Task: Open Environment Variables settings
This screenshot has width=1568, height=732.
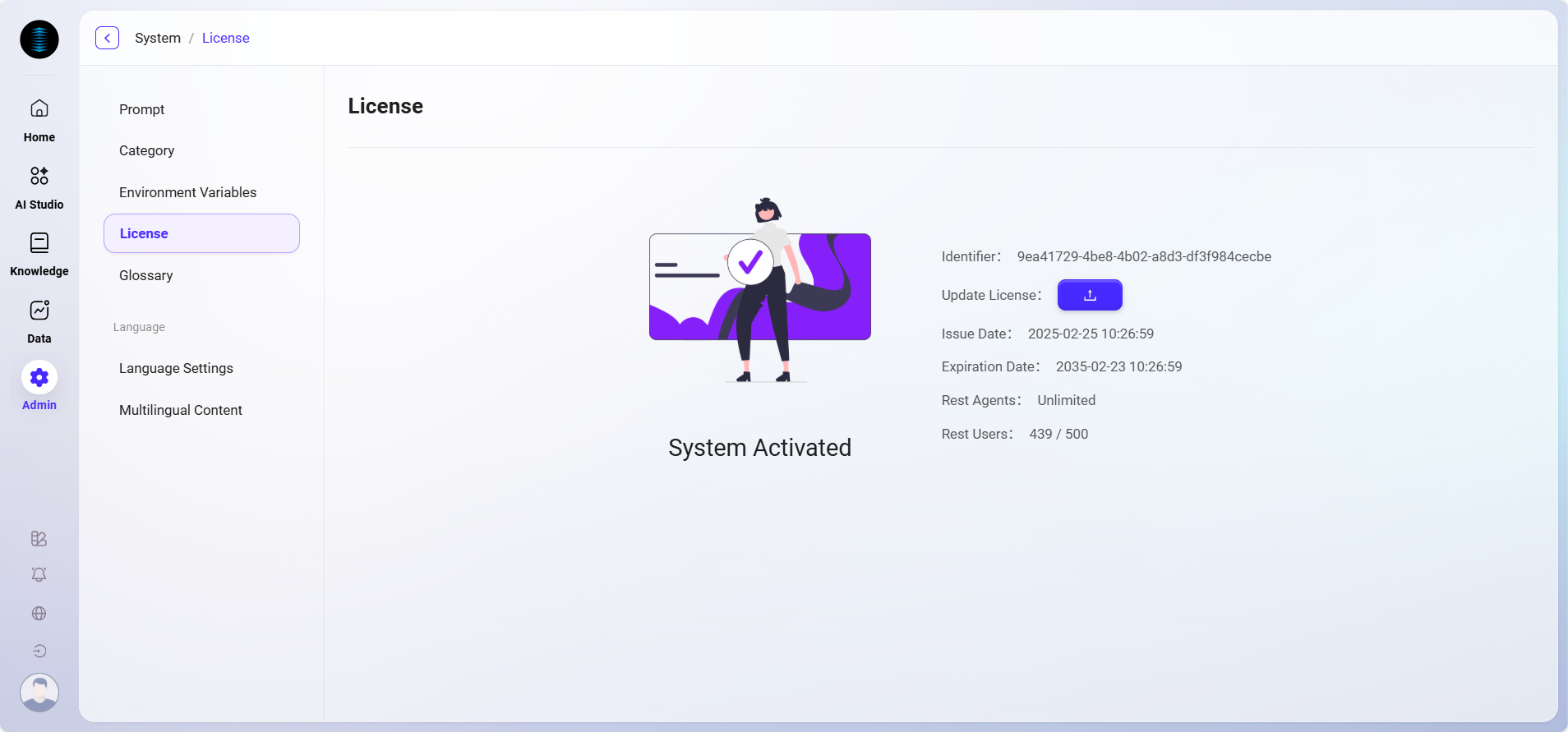Action: pos(188,192)
